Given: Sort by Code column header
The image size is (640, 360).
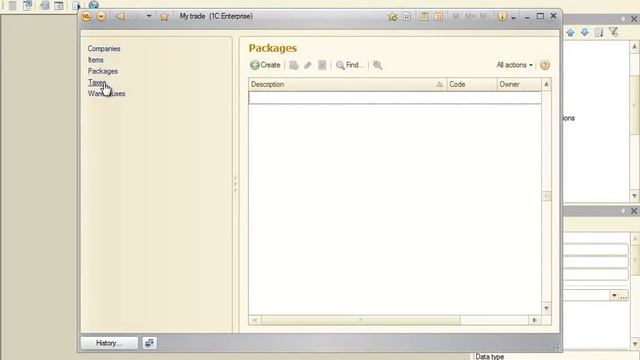Looking at the screenshot, I should click(x=472, y=84).
